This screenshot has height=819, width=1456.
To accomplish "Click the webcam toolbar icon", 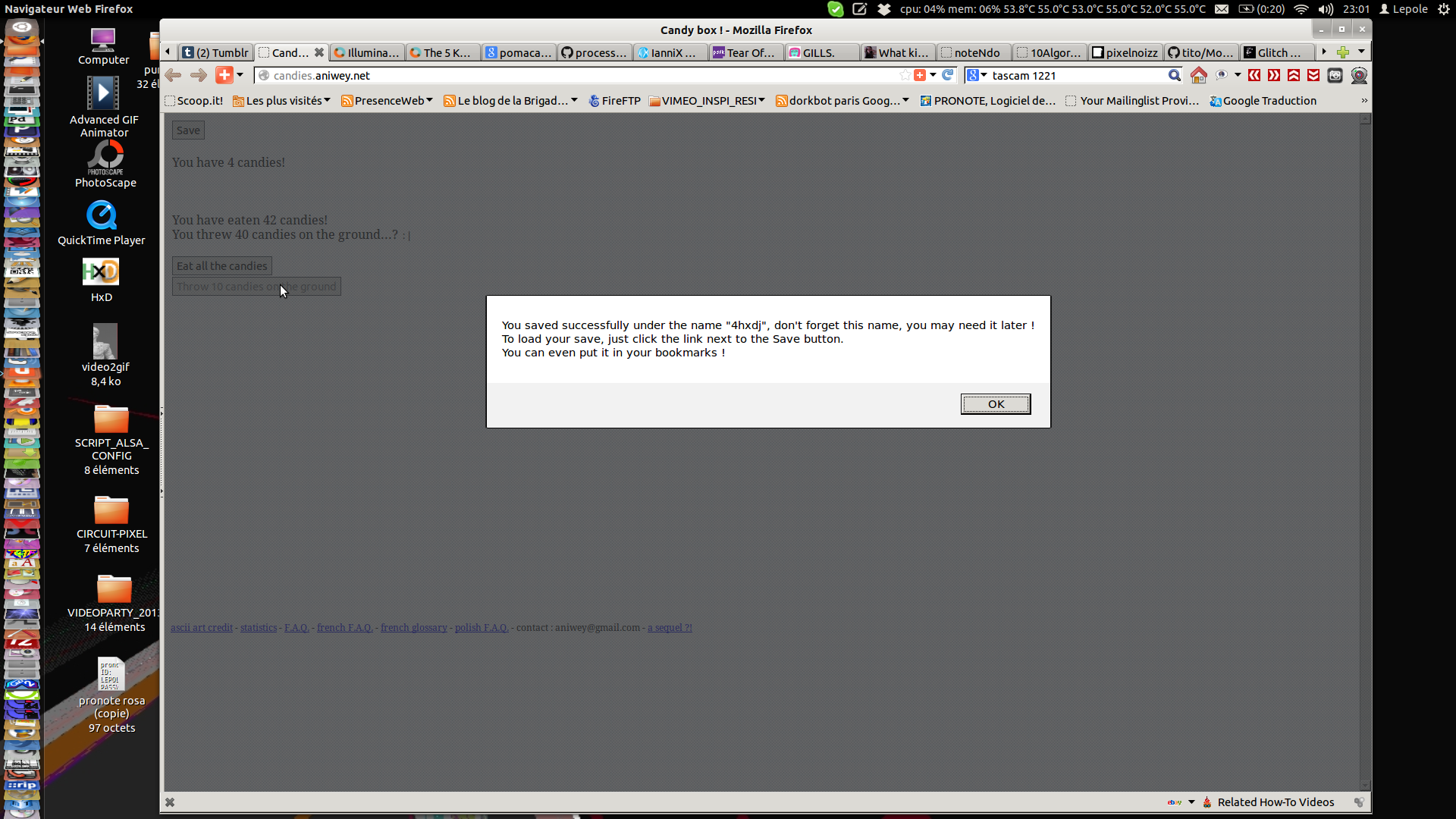I will [1359, 75].
